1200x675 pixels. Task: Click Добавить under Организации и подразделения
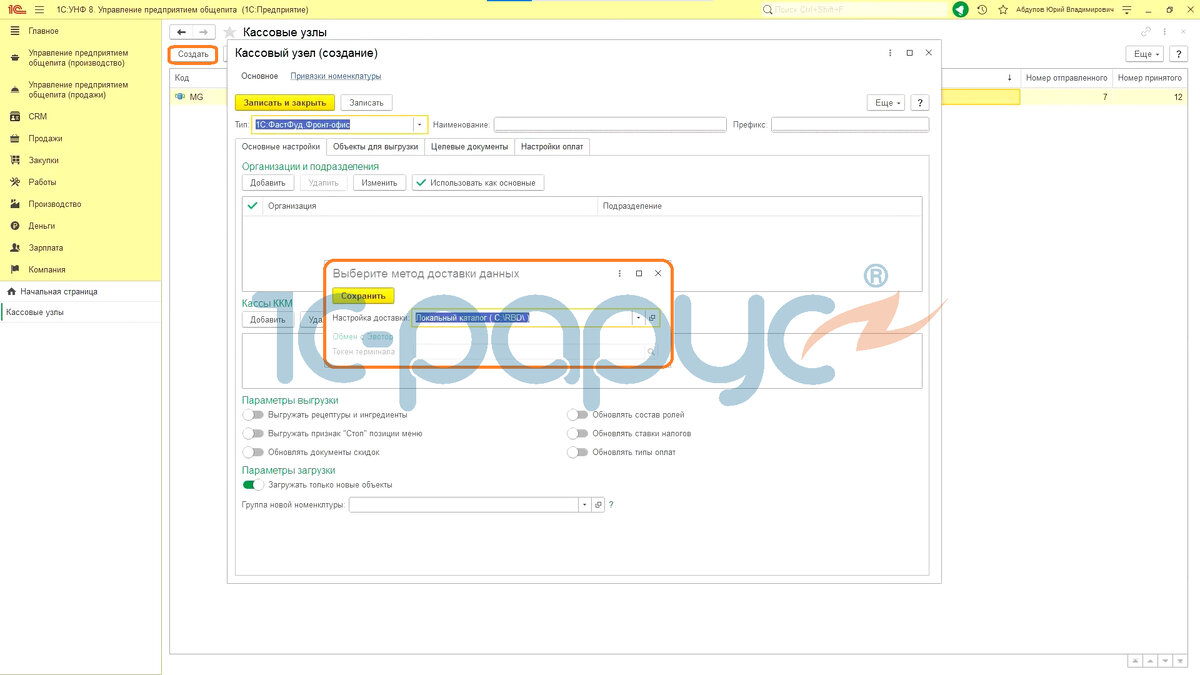coord(267,183)
